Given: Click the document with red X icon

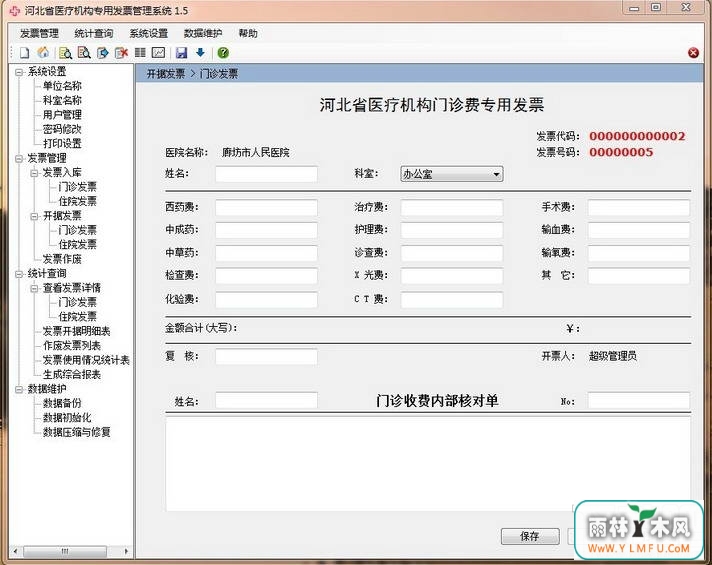Looking at the screenshot, I should [121, 53].
